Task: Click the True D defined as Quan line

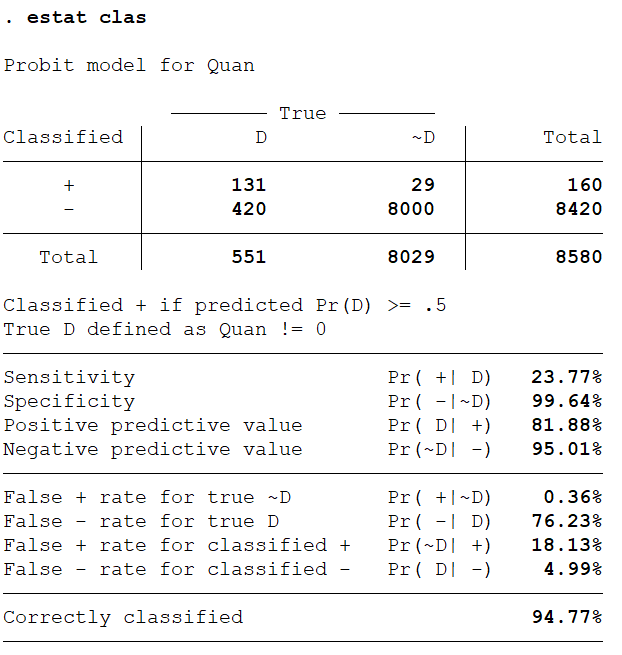Action: [x=165, y=330]
